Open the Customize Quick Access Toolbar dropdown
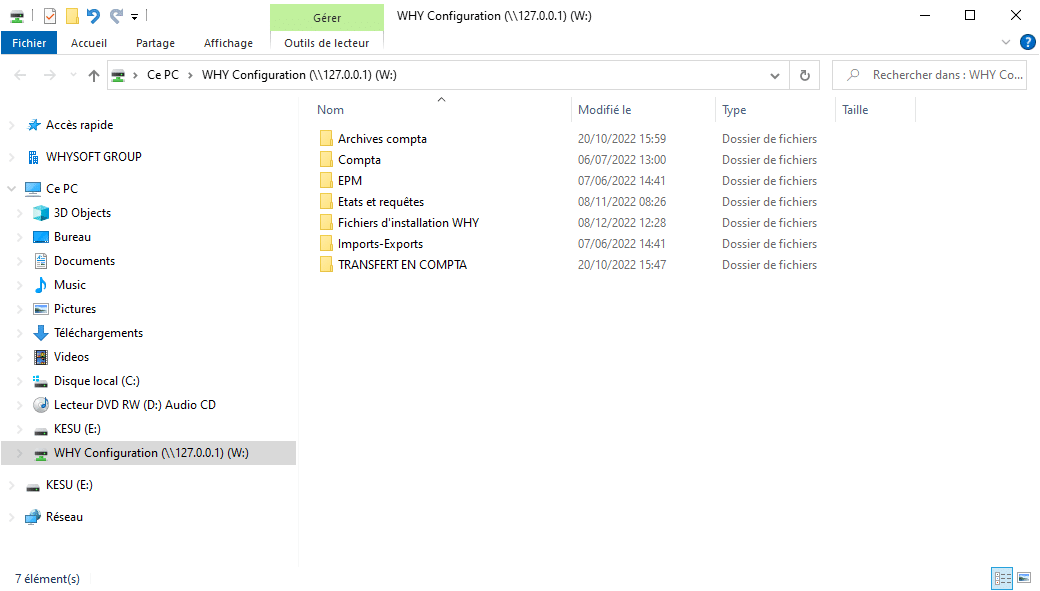Screen dimensions: 1040x591 pyautogui.click(x=135, y=17)
